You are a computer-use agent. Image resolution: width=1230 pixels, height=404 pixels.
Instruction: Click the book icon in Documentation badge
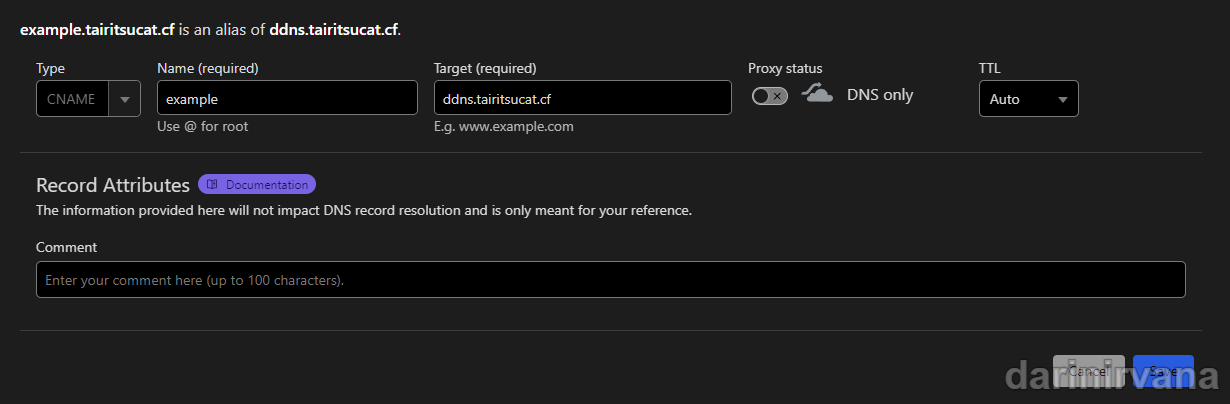[212, 184]
